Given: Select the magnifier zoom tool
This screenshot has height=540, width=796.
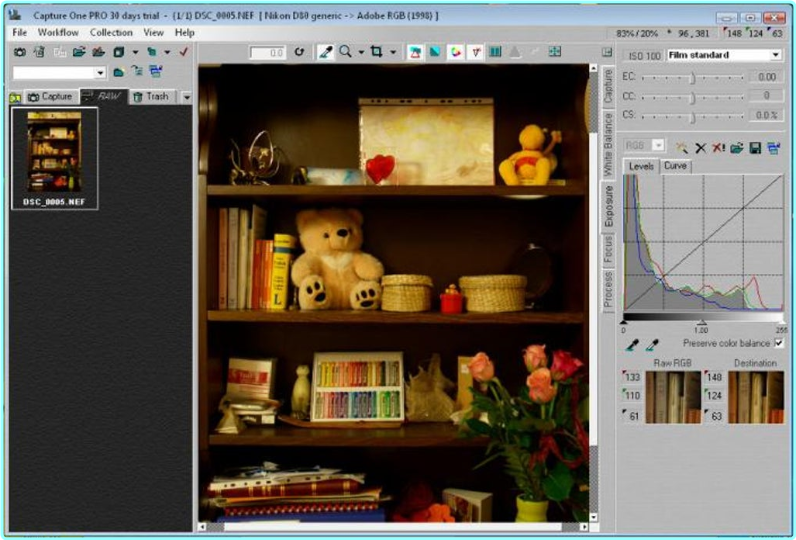Looking at the screenshot, I should (x=346, y=52).
